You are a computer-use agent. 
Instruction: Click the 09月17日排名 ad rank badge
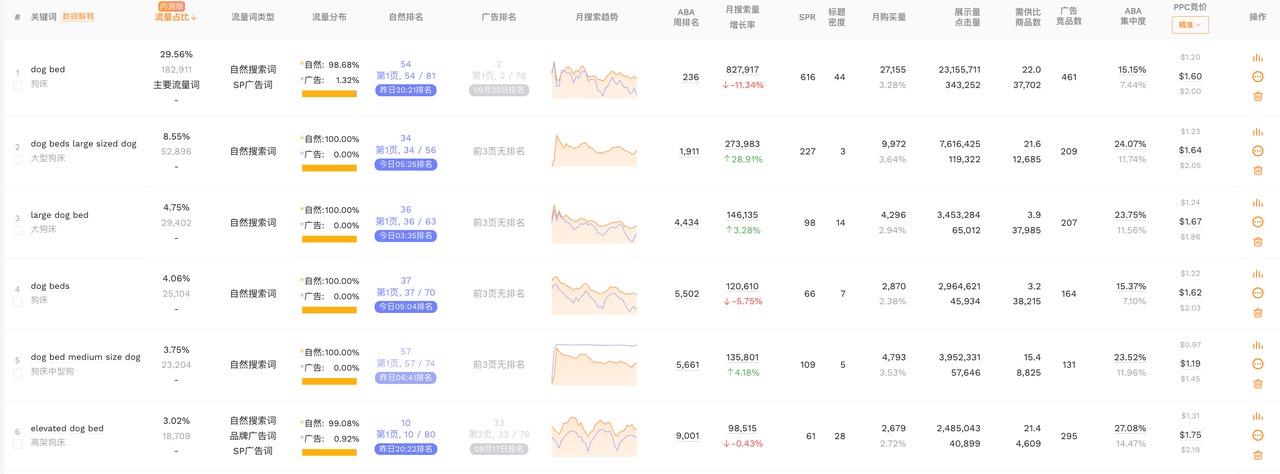coord(499,448)
